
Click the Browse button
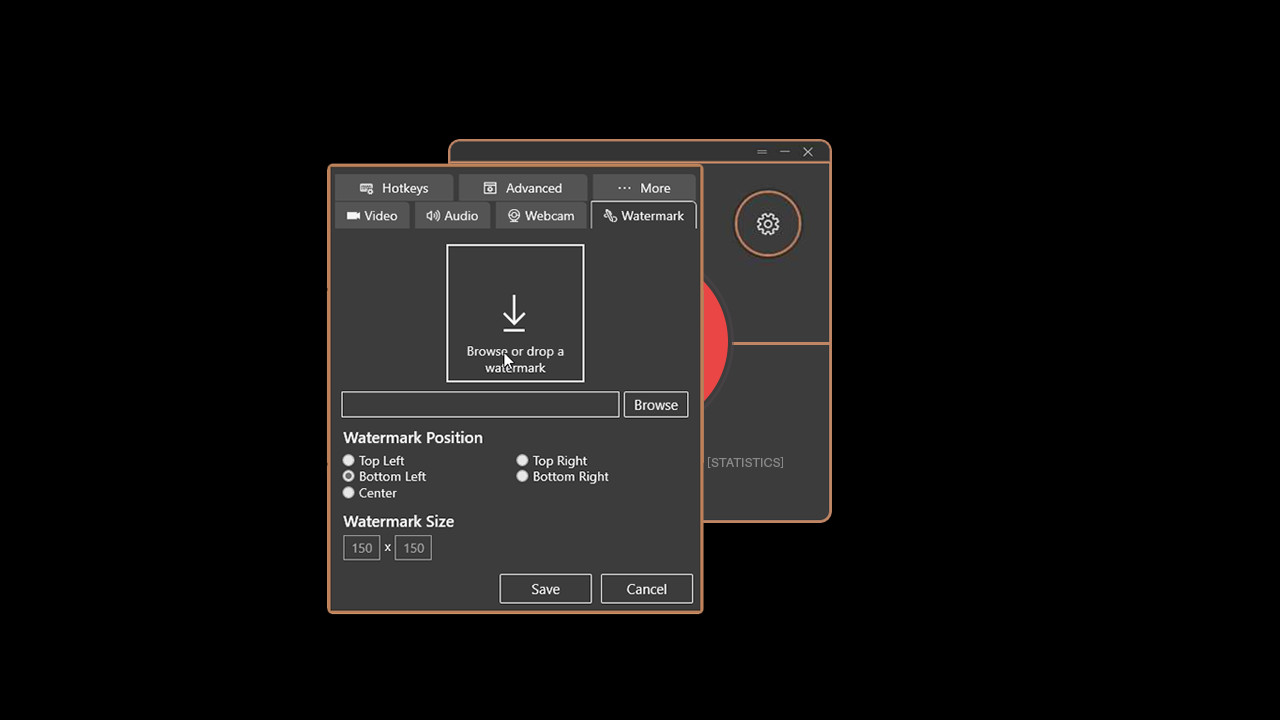tap(655, 404)
